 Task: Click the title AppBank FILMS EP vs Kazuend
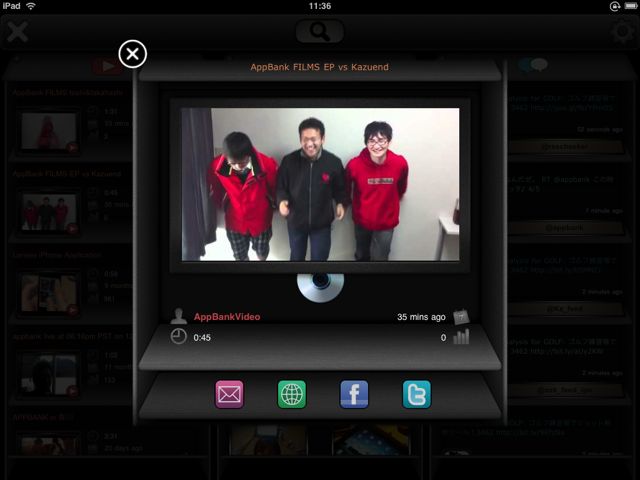tap(320, 67)
